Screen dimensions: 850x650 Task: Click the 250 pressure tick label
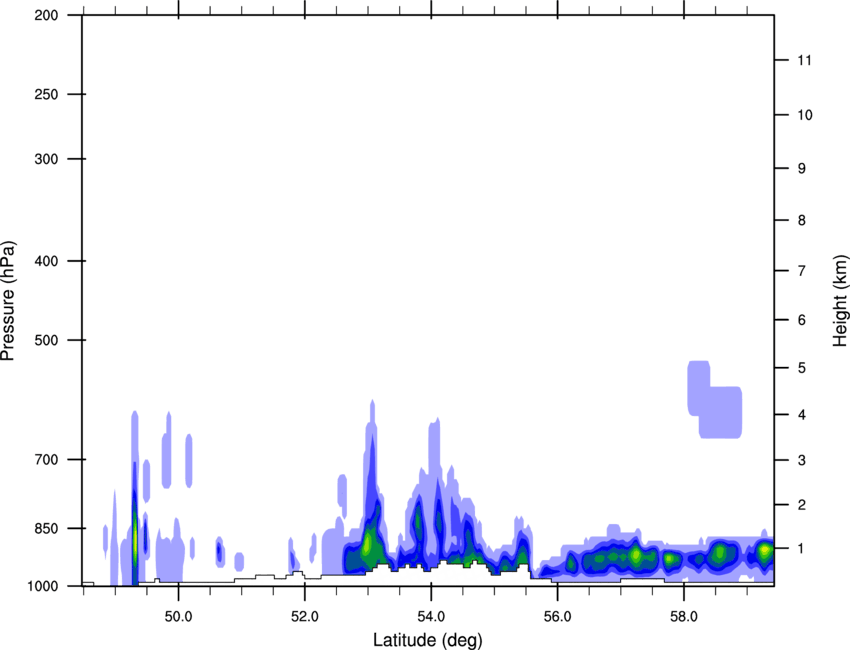47,94
